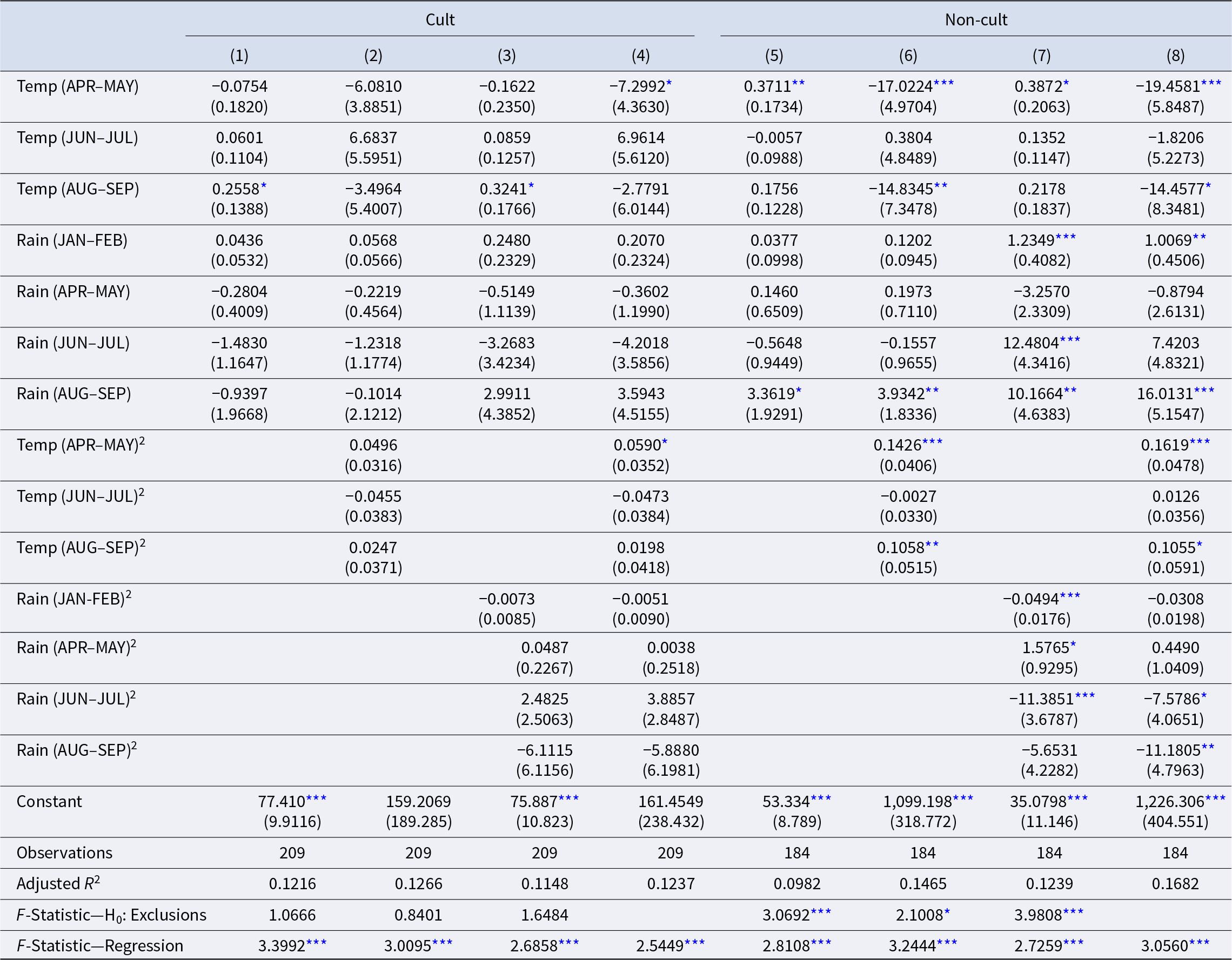Click the Rain (AUG–SEP)² row label
The image size is (1232, 960).
pos(77,750)
